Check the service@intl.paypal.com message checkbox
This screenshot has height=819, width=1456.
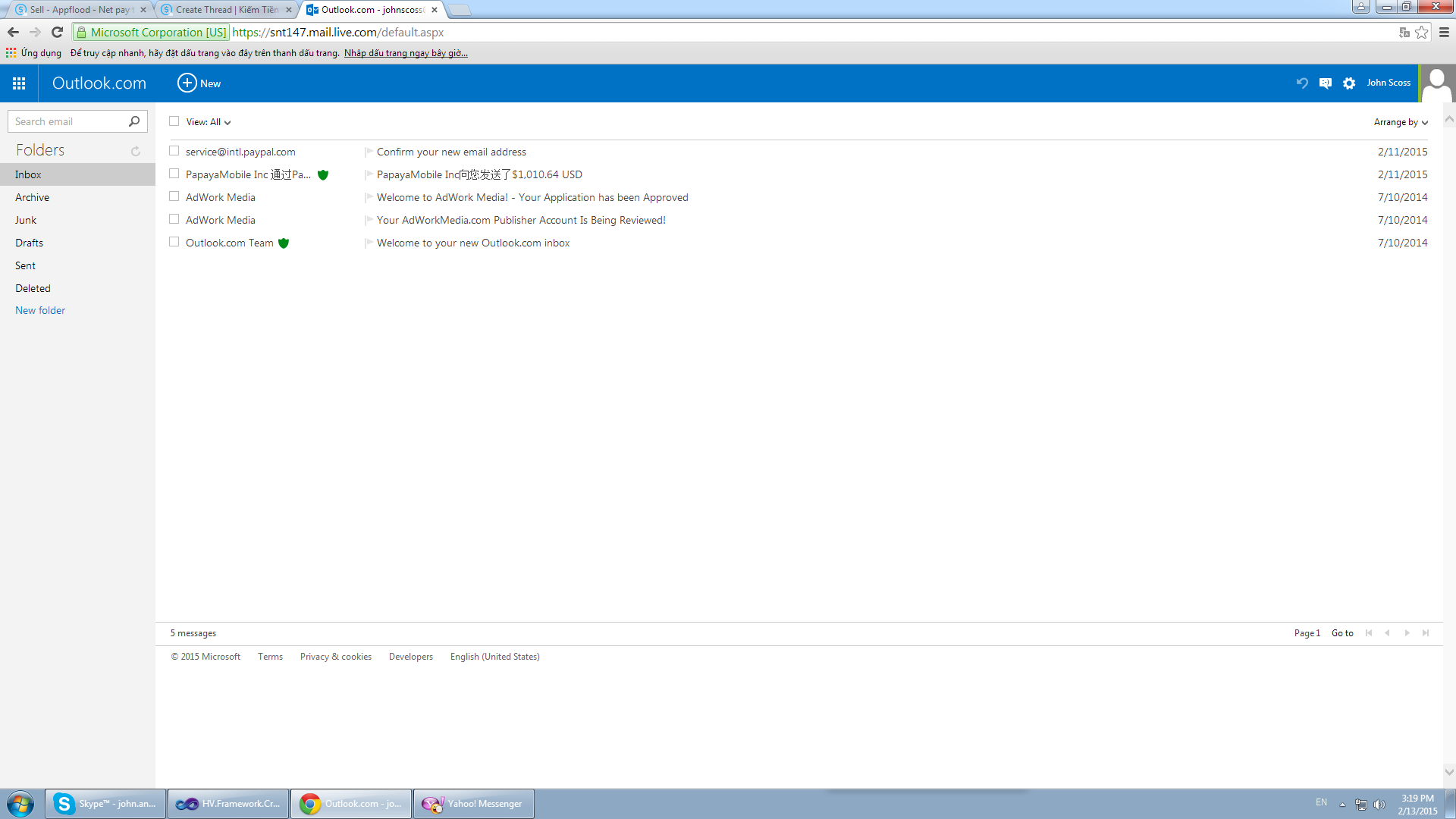[x=174, y=151]
